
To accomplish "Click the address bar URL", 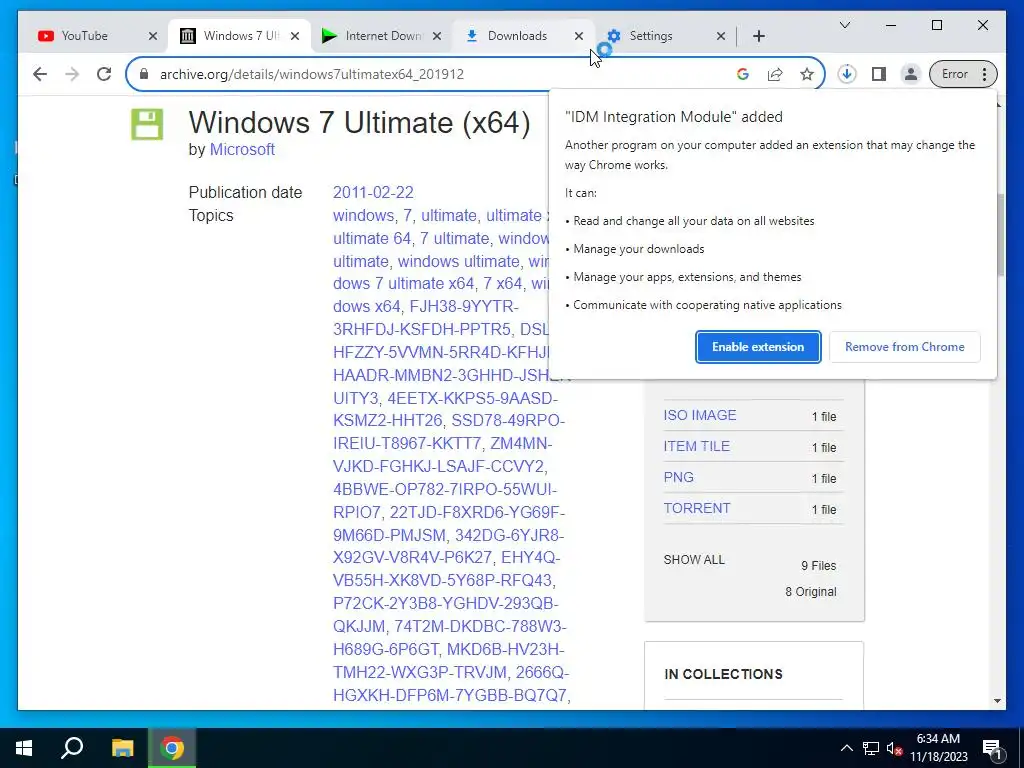I will [312, 74].
